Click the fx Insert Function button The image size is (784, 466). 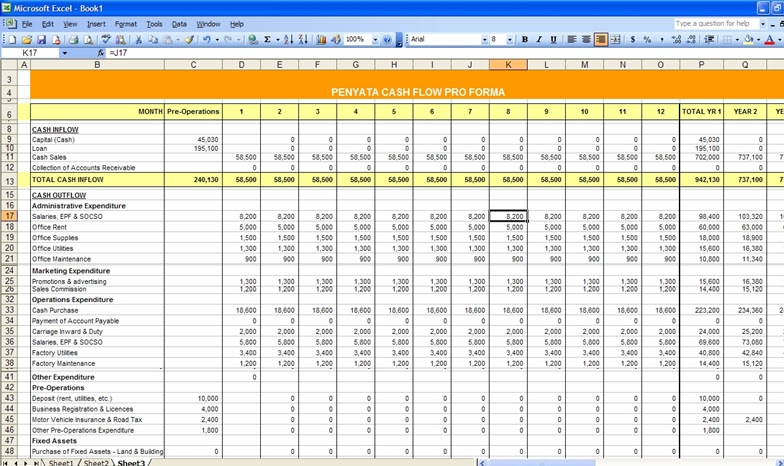[100, 52]
